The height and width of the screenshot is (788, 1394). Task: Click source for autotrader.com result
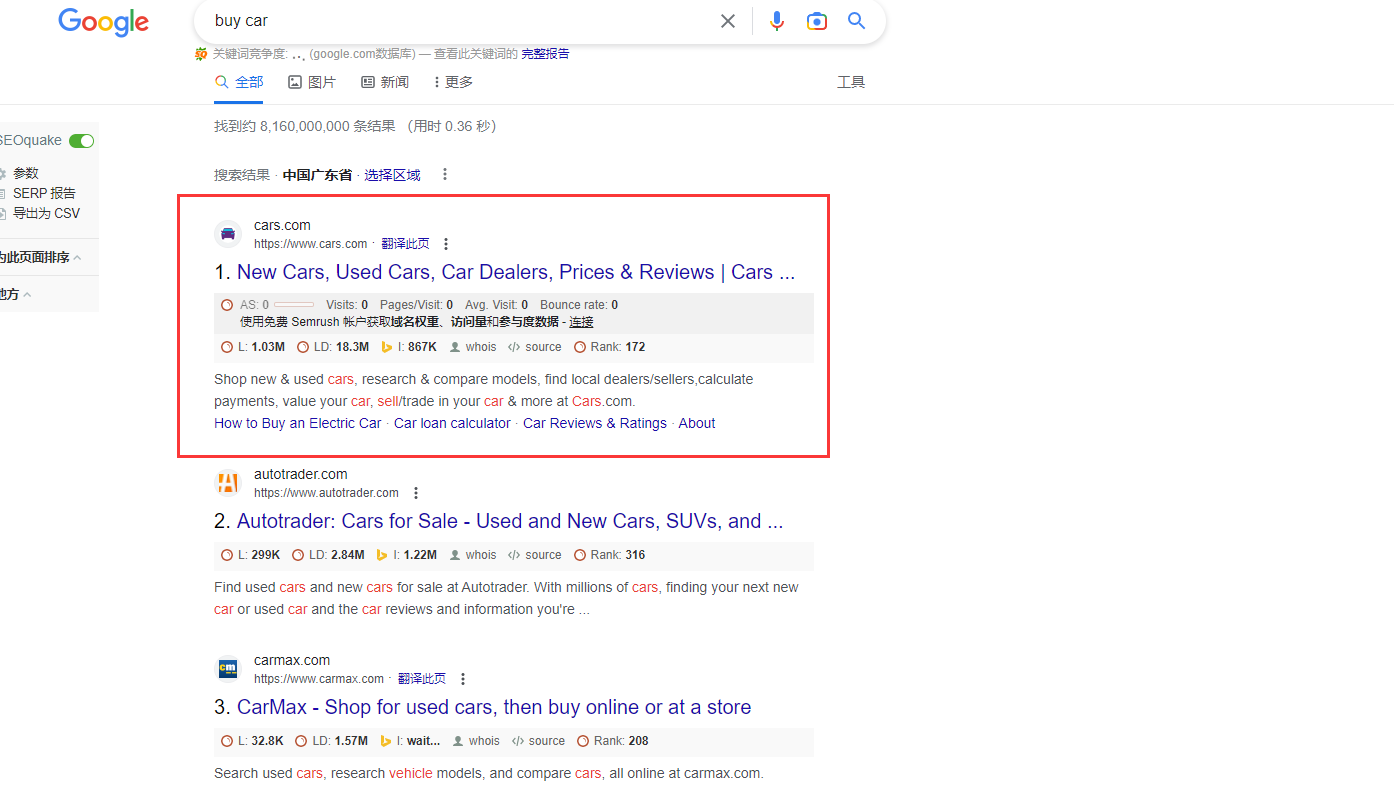535,555
